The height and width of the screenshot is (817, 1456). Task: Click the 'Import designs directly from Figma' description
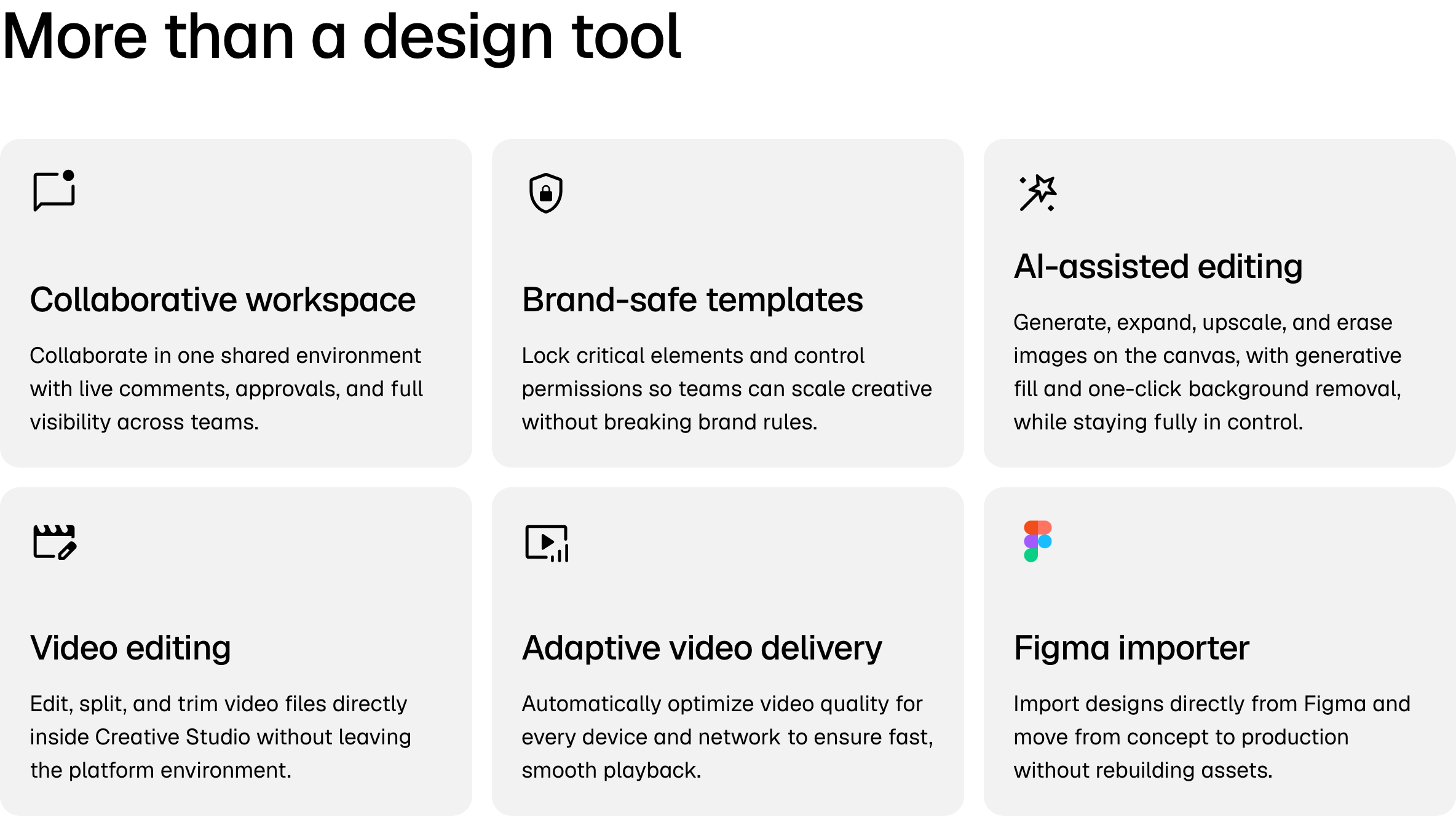[1212, 737]
